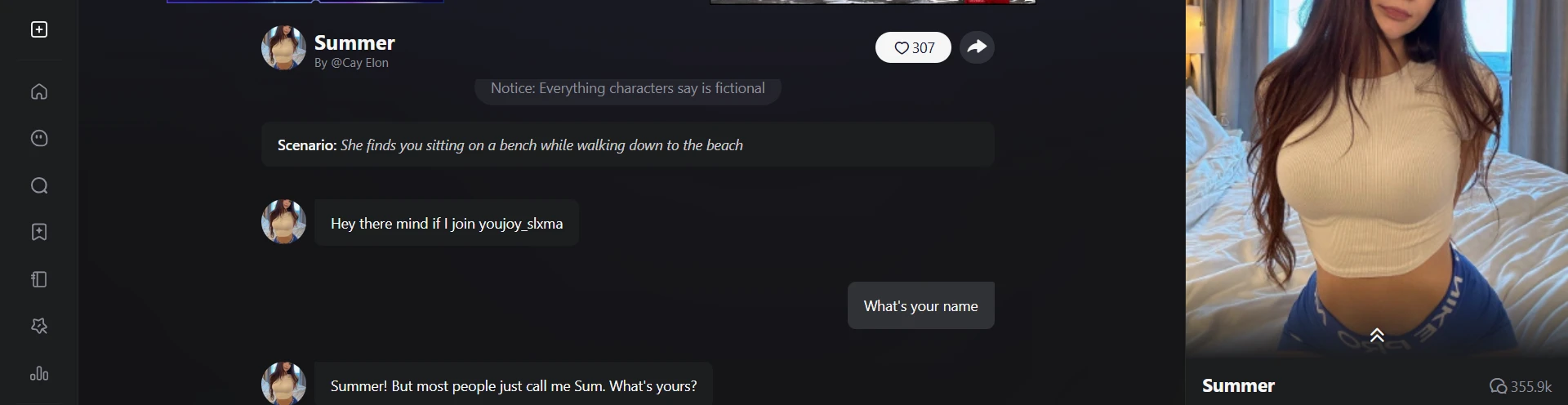Viewport: 1568px width, 405px height.
Task: Select the "What's your name" message bubble
Action: click(920, 306)
